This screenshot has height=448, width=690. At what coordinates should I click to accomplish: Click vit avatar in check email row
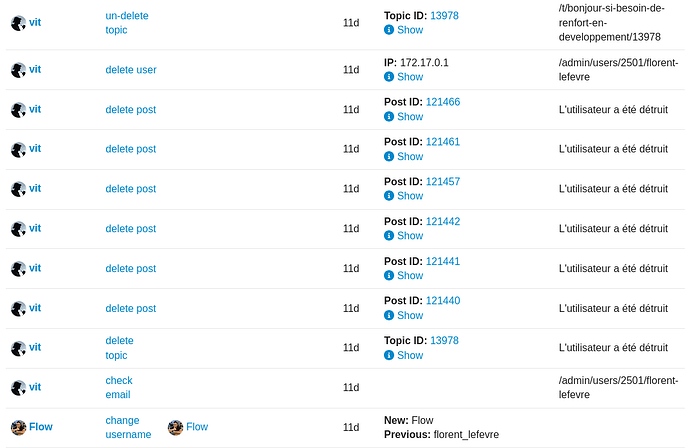tap(18, 388)
